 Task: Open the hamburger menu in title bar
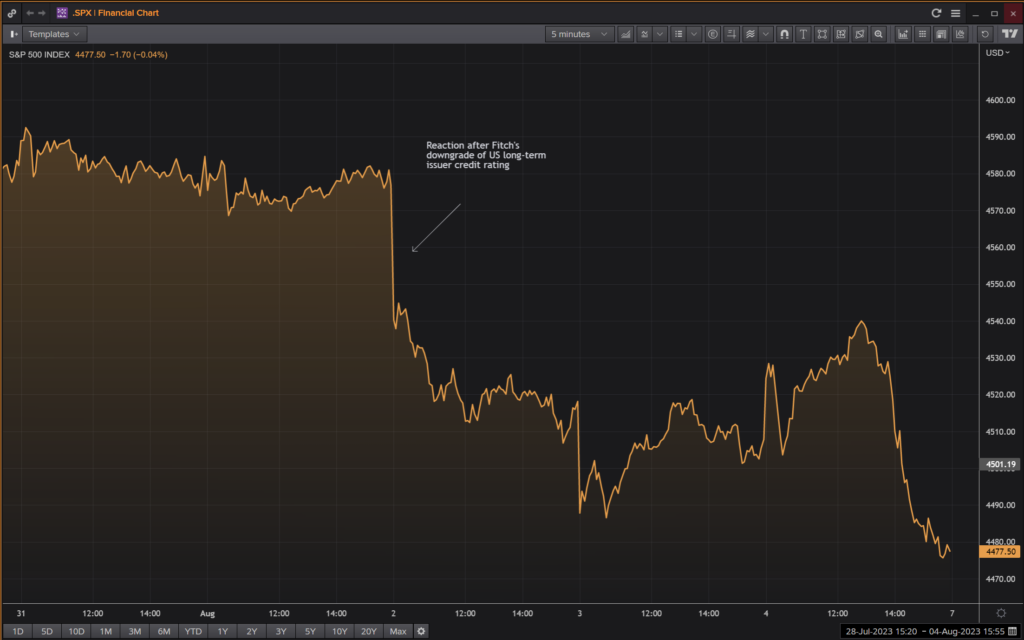coord(955,13)
